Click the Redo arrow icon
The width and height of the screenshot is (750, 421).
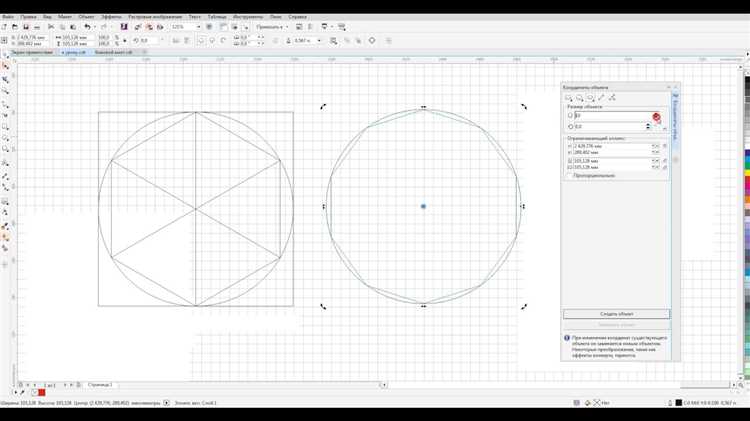pos(103,27)
